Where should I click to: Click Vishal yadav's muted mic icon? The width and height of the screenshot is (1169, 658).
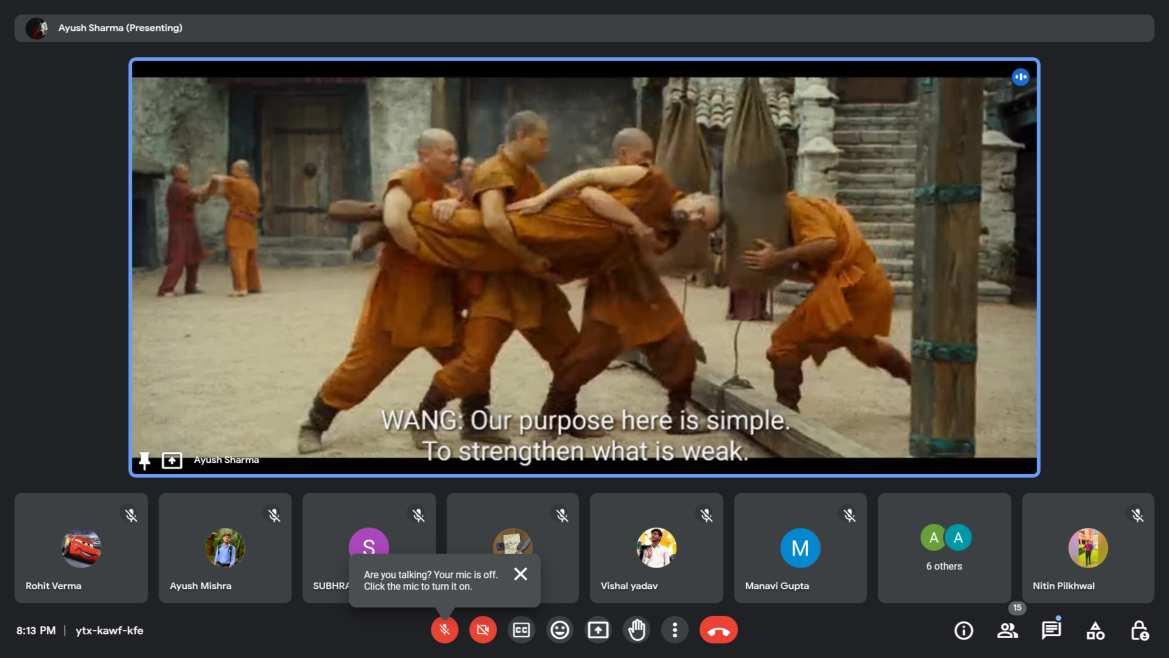pyautogui.click(x=706, y=515)
